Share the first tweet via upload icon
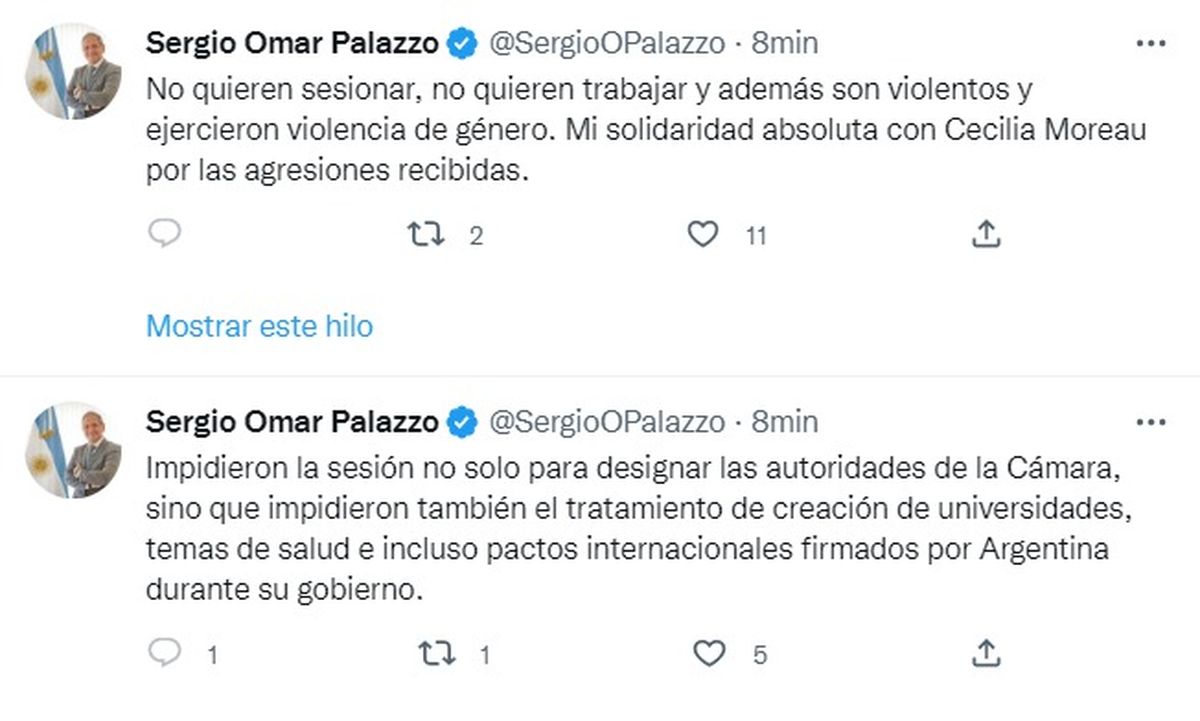This screenshot has height=721, width=1200. pyautogui.click(x=986, y=235)
